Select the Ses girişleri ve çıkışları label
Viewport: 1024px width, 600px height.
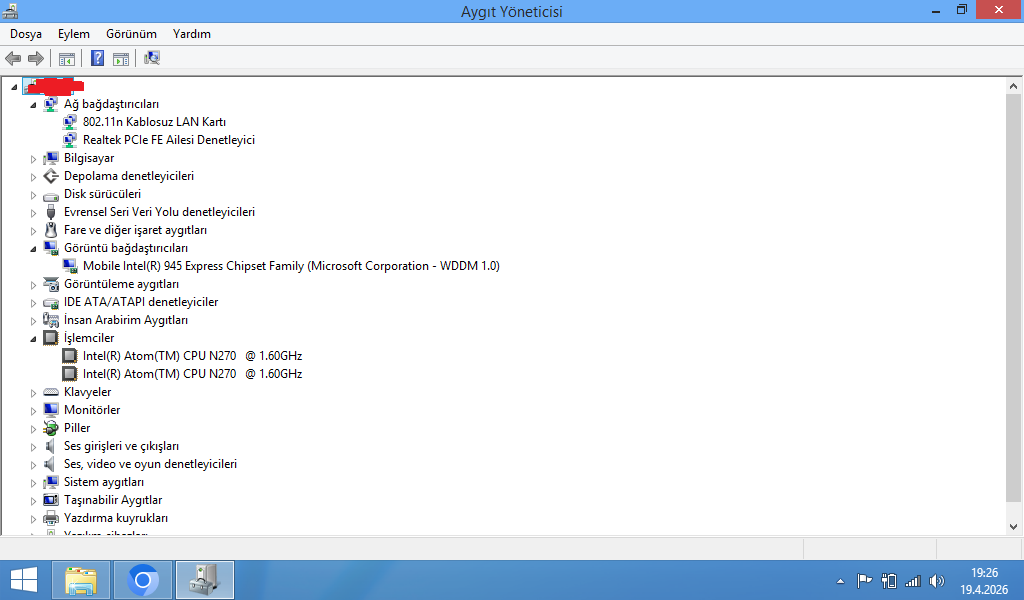pyautogui.click(x=121, y=446)
